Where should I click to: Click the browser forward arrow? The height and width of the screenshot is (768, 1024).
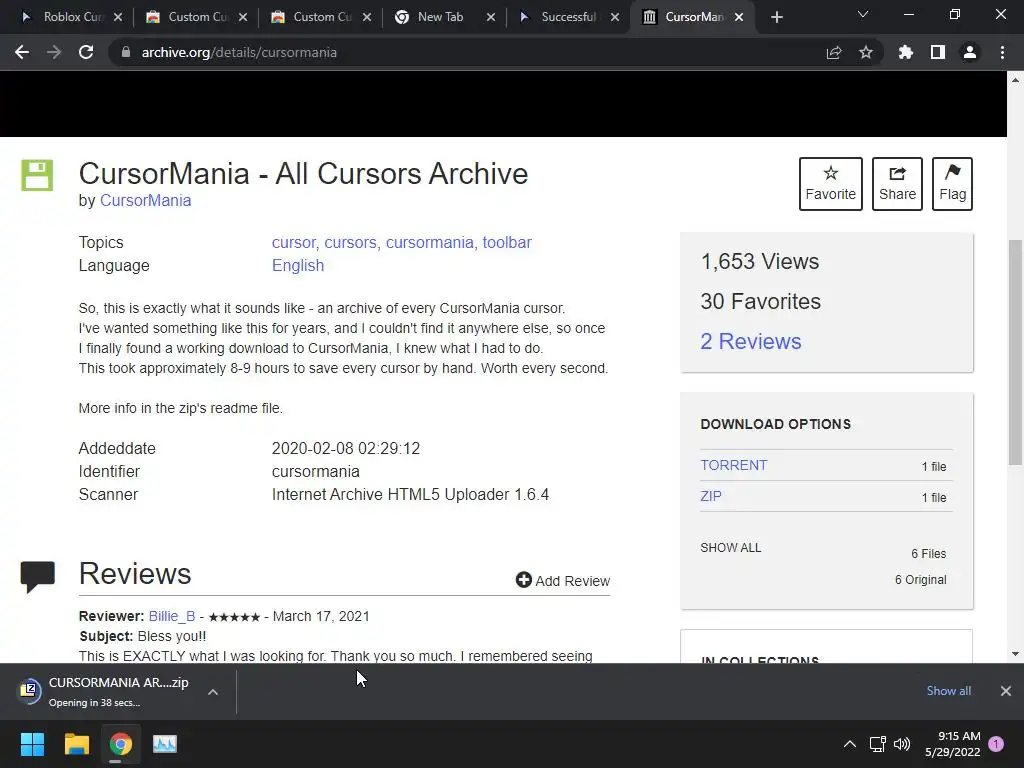point(54,52)
